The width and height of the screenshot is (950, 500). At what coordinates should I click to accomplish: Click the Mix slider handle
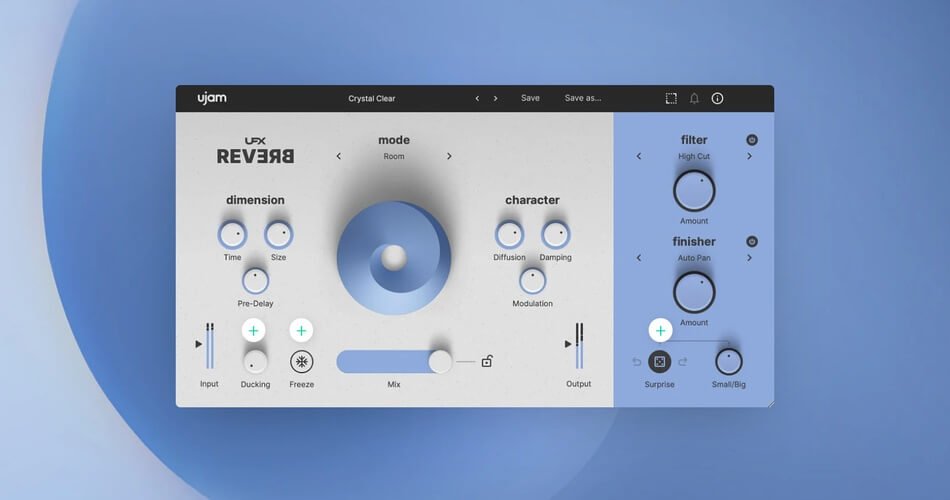(440, 361)
